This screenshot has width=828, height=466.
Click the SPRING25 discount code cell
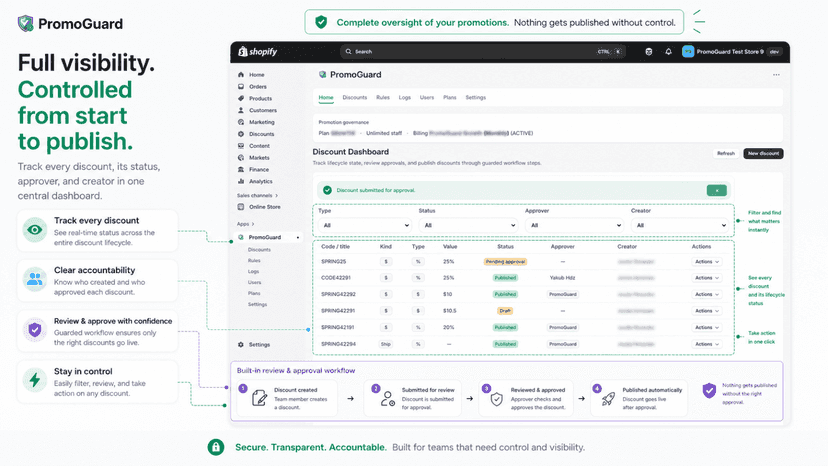[333, 262]
